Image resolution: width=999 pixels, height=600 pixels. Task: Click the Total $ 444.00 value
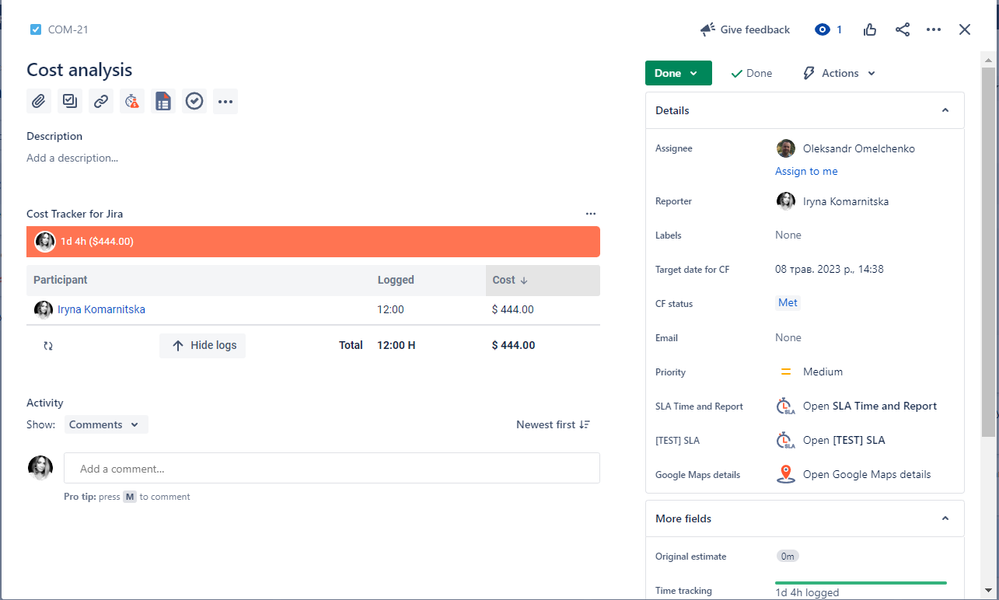(x=513, y=345)
